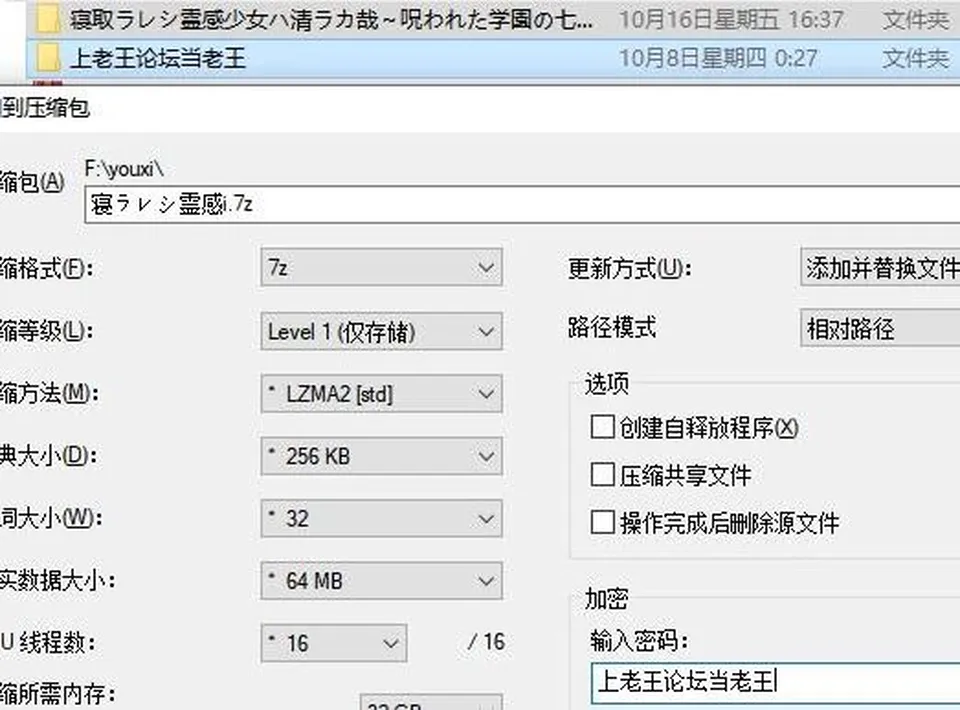This screenshot has width=960, height=710.
Task: Expand the 64 MB solid block size dropdown
Action: coord(381,581)
